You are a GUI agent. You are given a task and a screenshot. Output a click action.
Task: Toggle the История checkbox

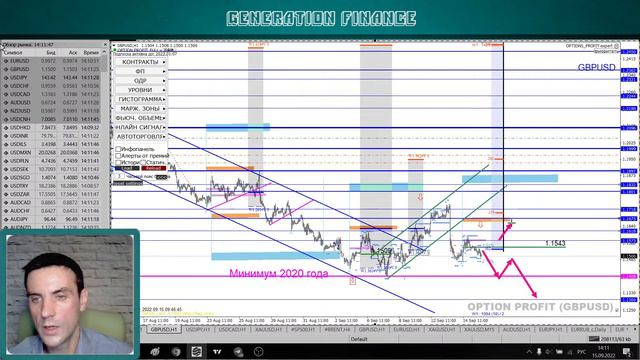click(118, 162)
